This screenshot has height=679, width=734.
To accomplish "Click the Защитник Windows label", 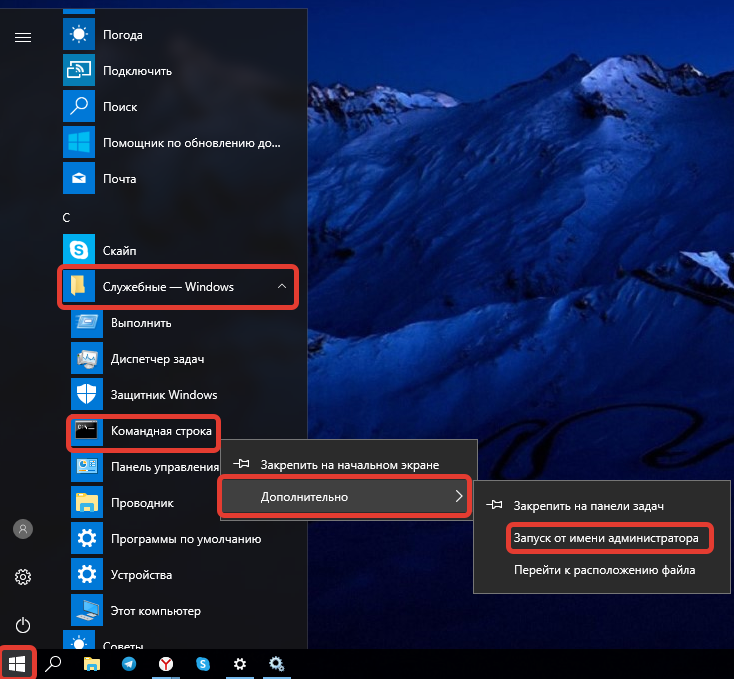I will [164, 395].
